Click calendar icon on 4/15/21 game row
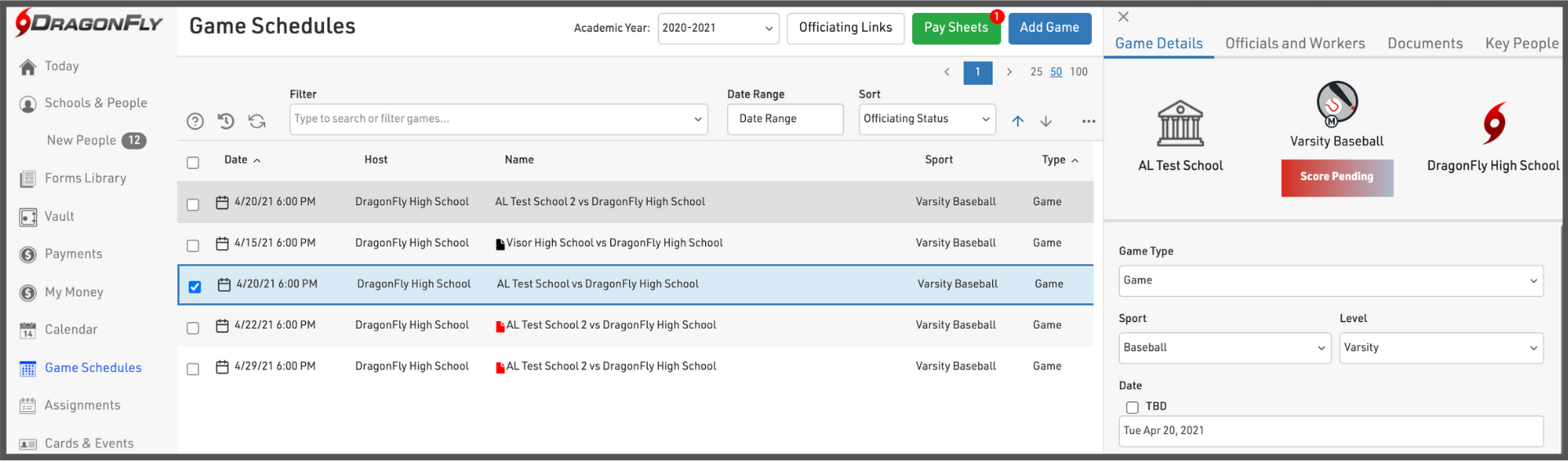 [x=222, y=244]
